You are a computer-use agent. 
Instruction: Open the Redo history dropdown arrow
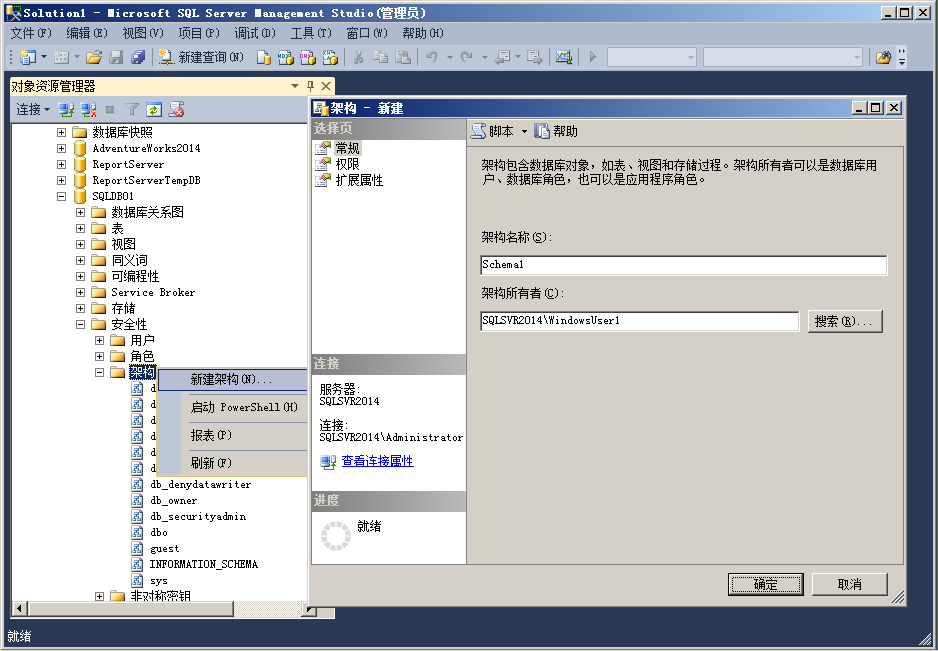(484, 57)
